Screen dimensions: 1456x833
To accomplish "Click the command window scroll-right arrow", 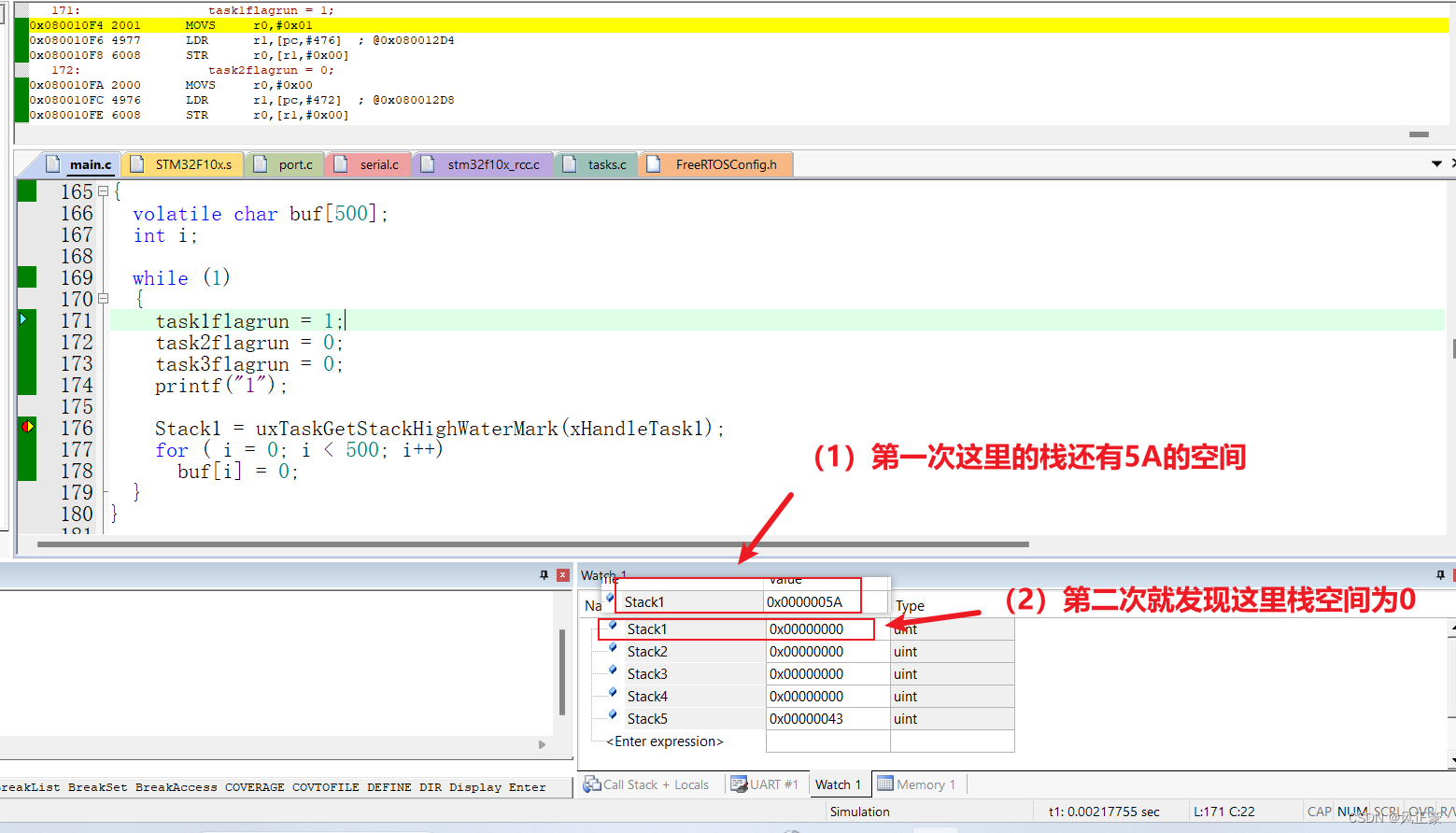I will (x=542, y=744).
